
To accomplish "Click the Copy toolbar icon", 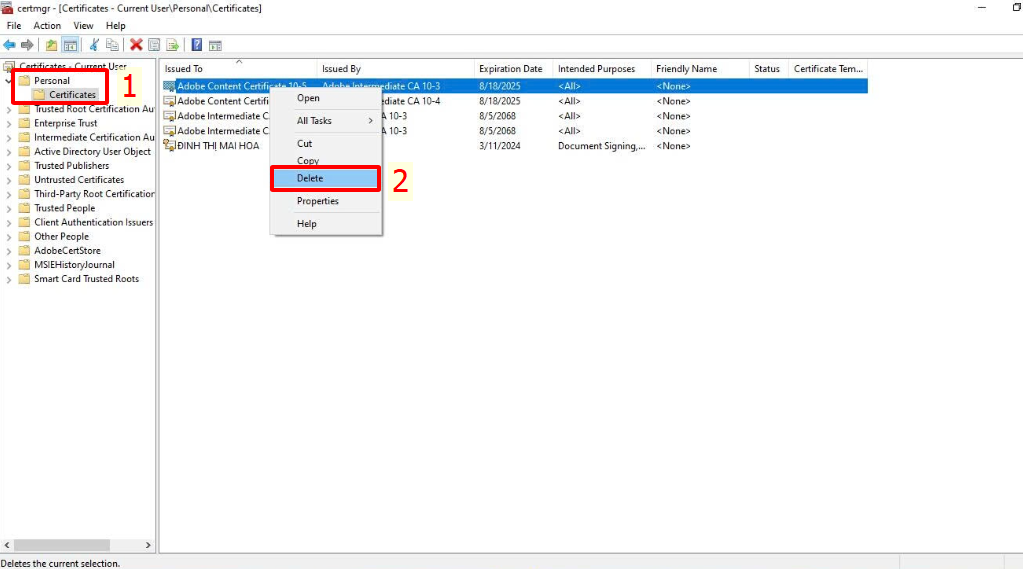I will [x=112, y=45].
